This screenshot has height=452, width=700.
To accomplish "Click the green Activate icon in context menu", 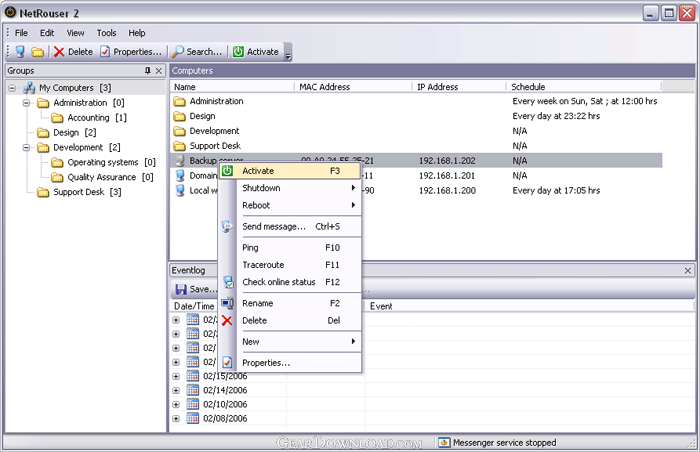I will click(x=227, y=171).
